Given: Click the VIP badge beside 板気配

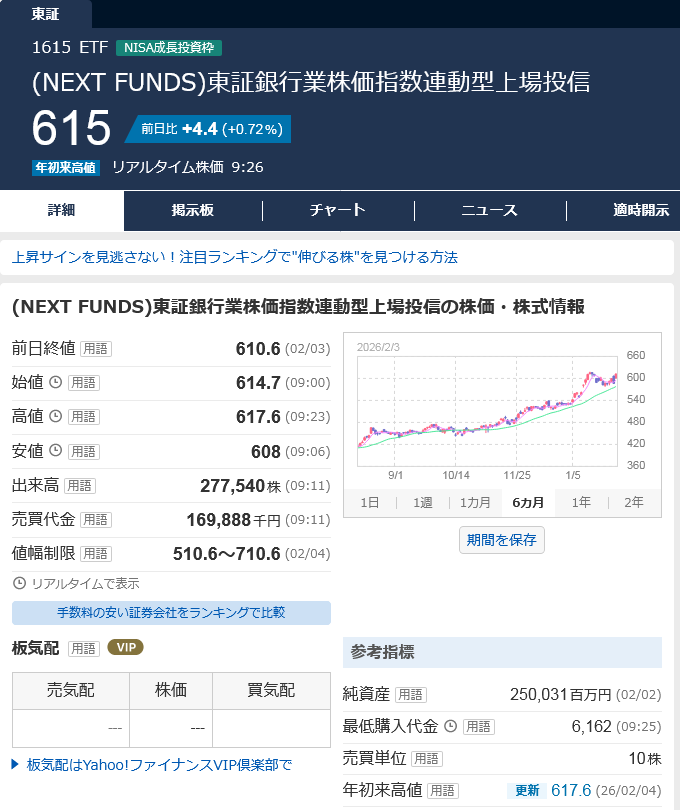Looking at the screenshot, I should (125, 647).
